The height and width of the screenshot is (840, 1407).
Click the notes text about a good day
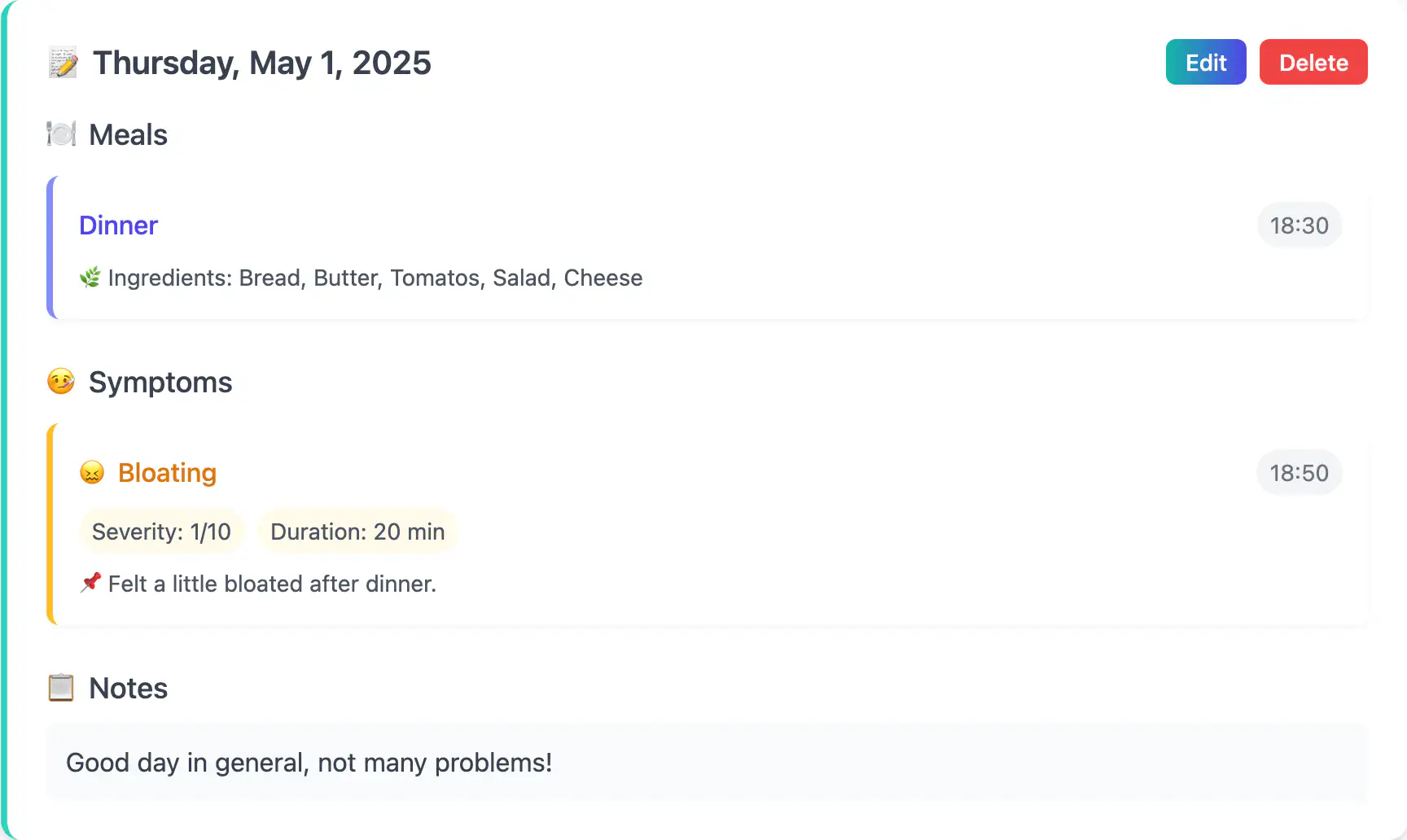pyautogui.click(x=309, y=763)
